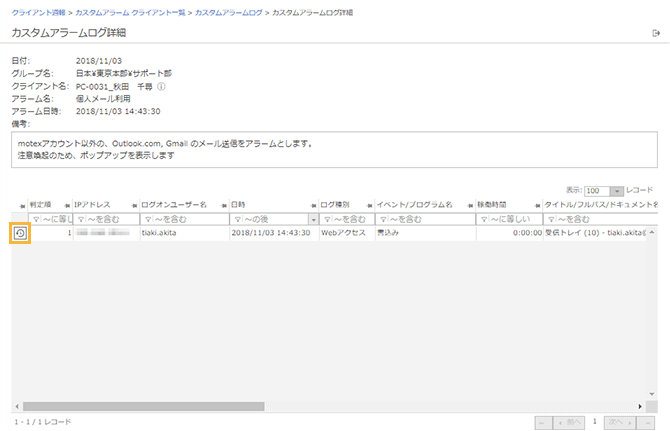Viewport: 670px width, 431px height.
Task: Click the export icon at top right
Action: coord(655,33)
